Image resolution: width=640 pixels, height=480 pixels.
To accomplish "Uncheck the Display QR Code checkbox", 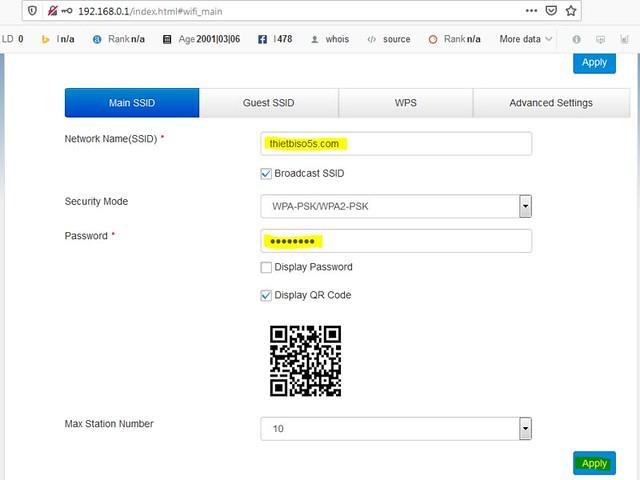I will tap(266, 295).
